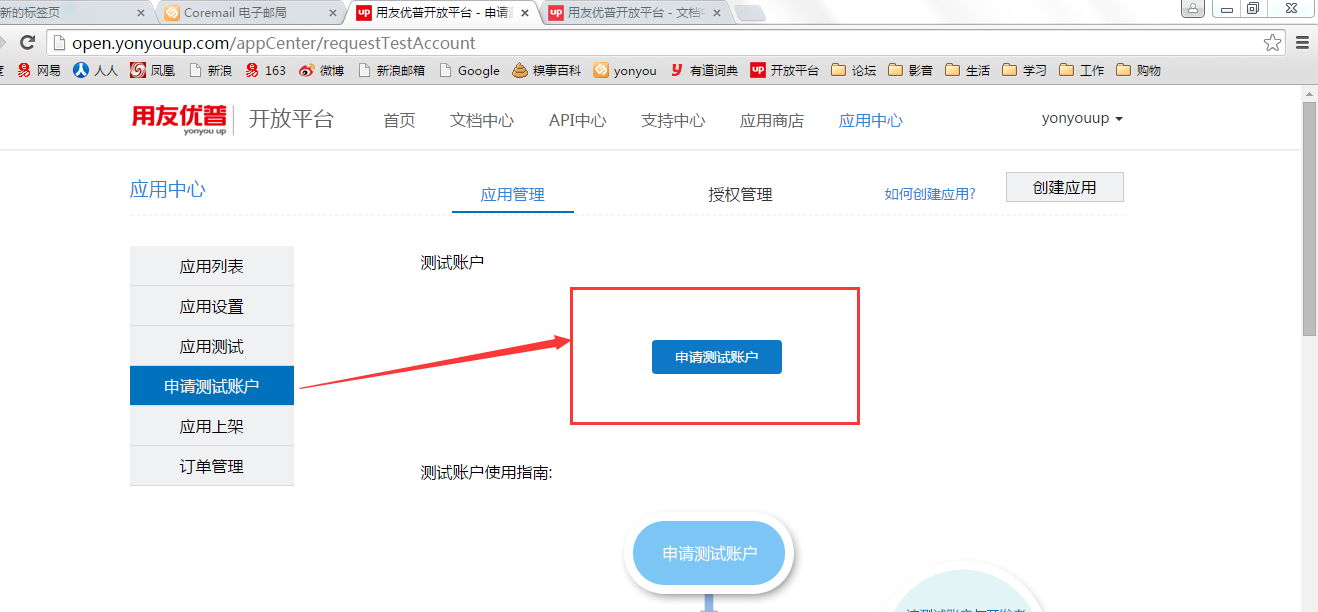
Task: Open 应用测试 in the sidebar
Action: tap(212, 346)
